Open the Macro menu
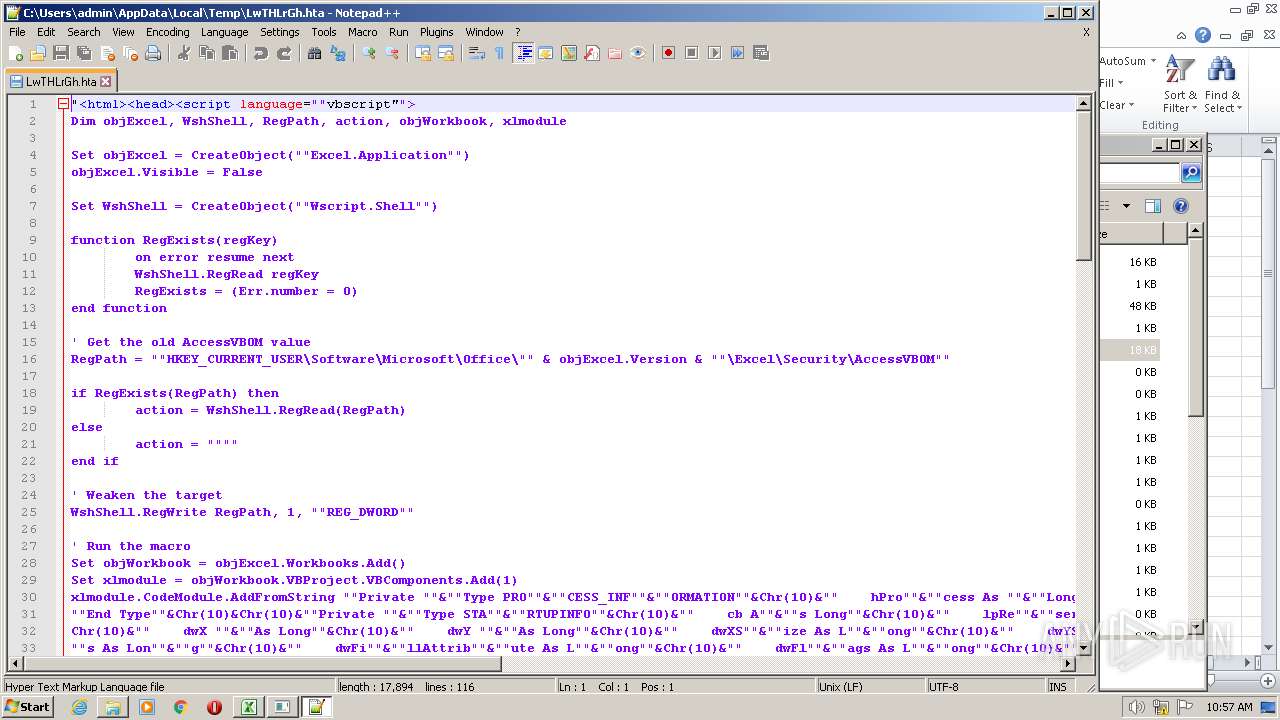The height and width of the screenshot is (720, 1280). click(x=362, y=32)
